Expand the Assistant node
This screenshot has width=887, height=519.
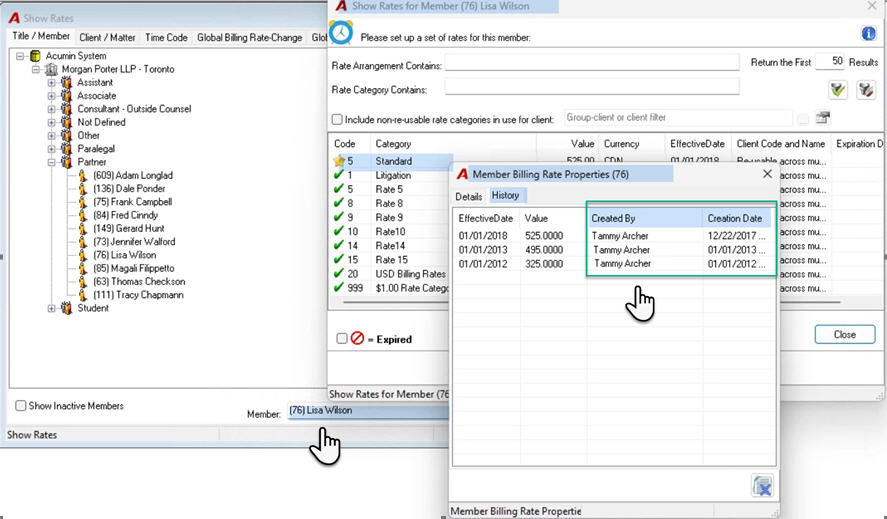(x=51, y=83)
